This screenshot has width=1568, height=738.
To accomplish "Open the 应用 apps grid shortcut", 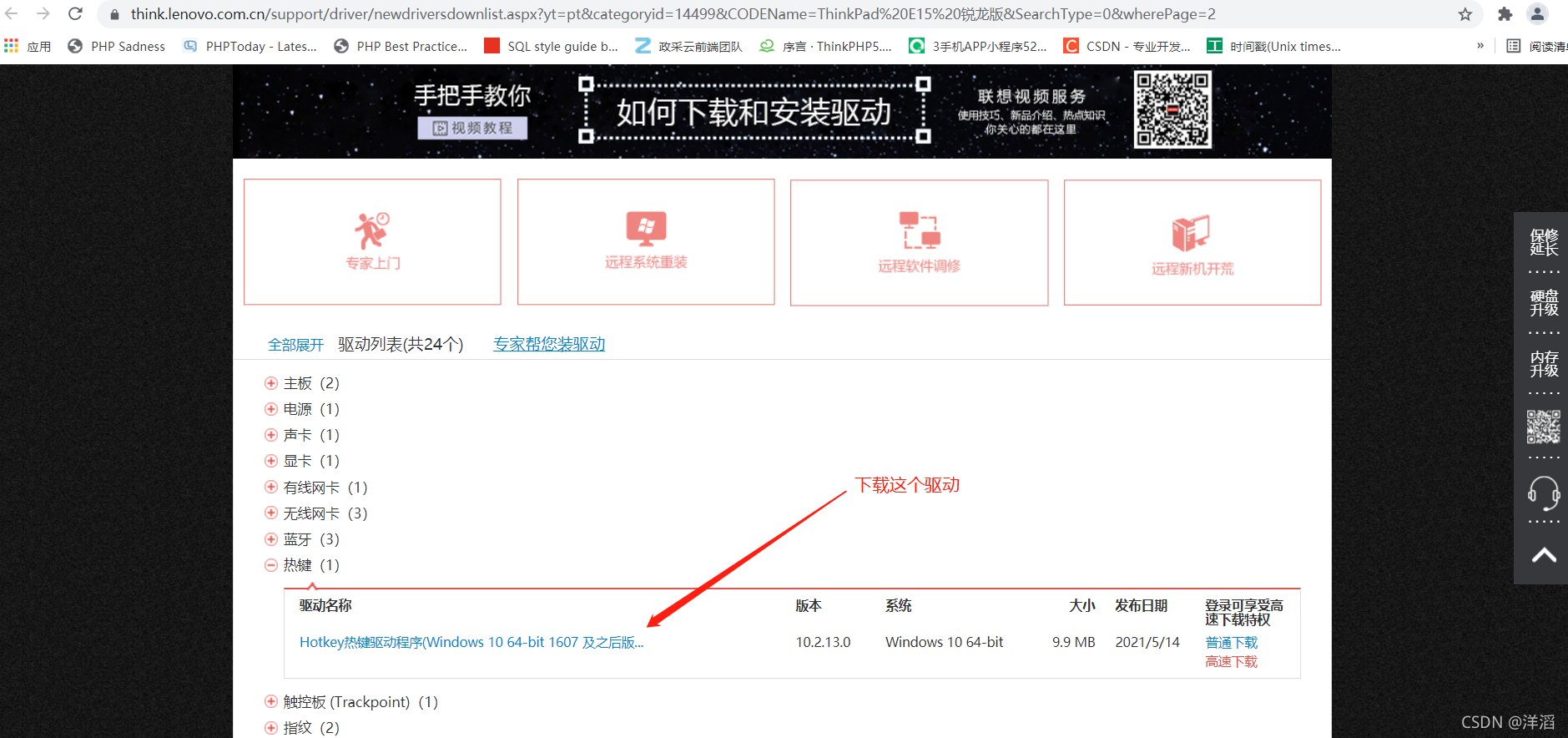I will [28, 46].
